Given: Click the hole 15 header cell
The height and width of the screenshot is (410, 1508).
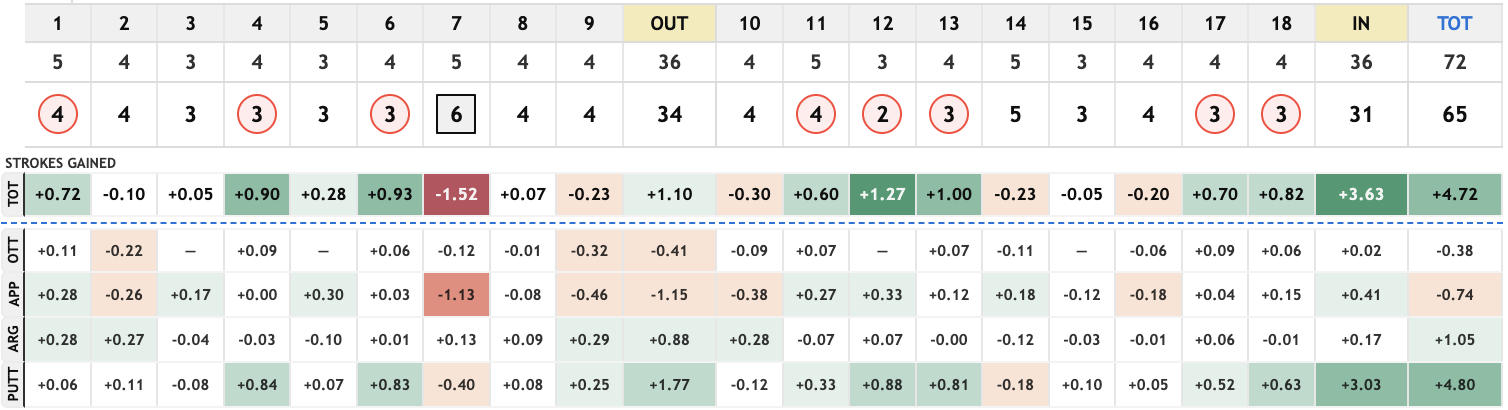Looking at the screenshot, I should 1081,22.
